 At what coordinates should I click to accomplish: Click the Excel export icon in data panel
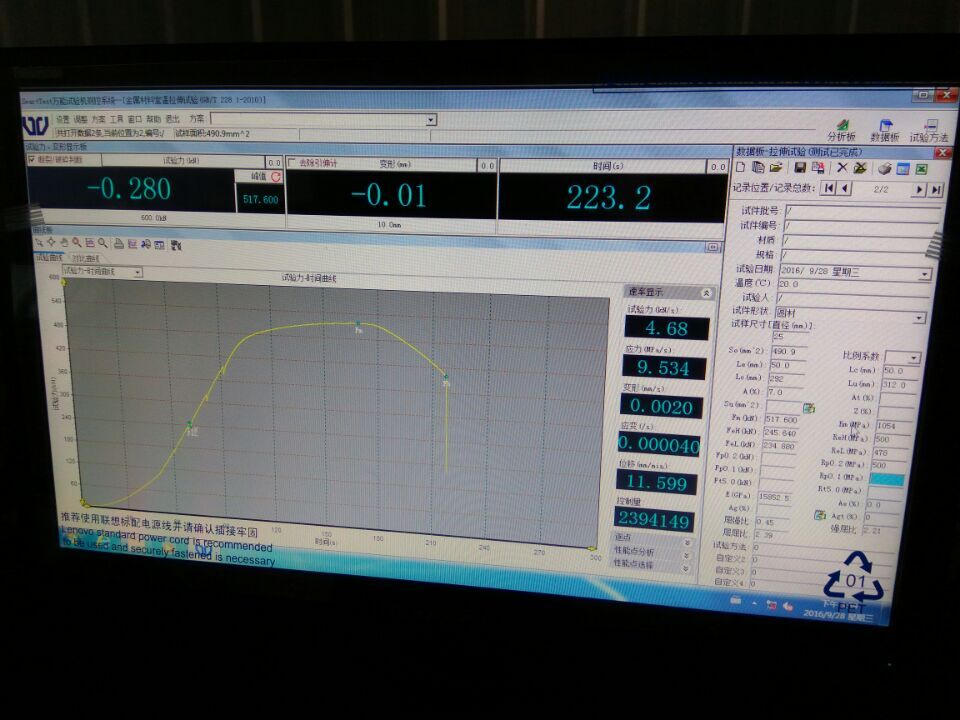[921, 169]
